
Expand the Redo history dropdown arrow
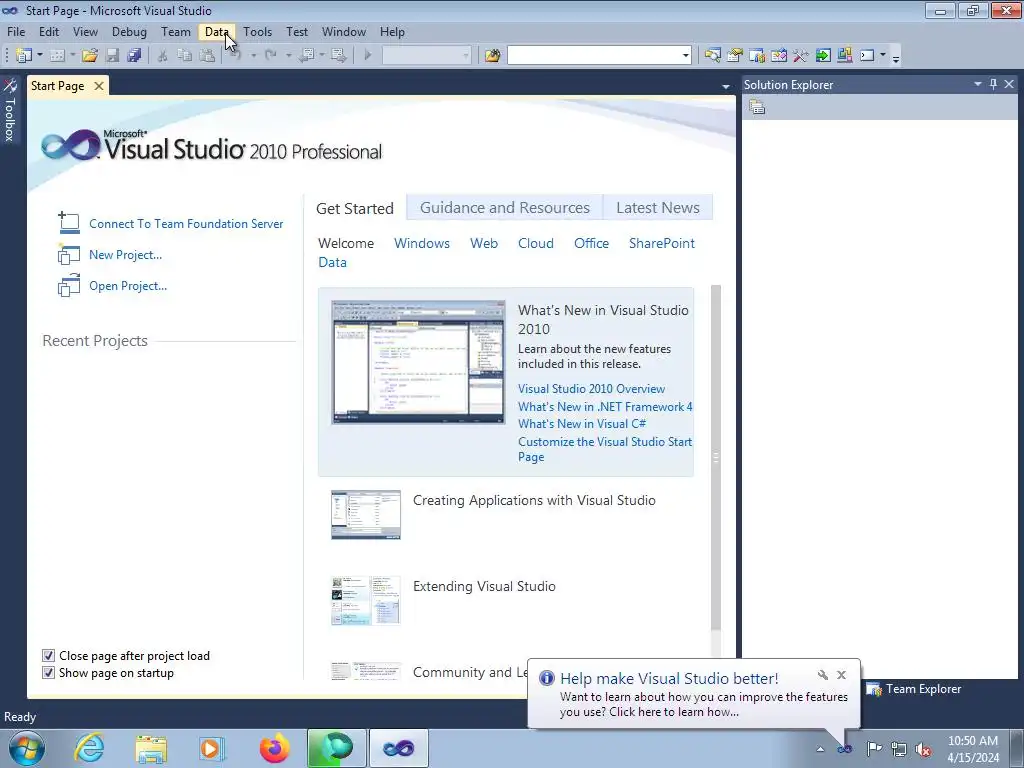[288, 56]
